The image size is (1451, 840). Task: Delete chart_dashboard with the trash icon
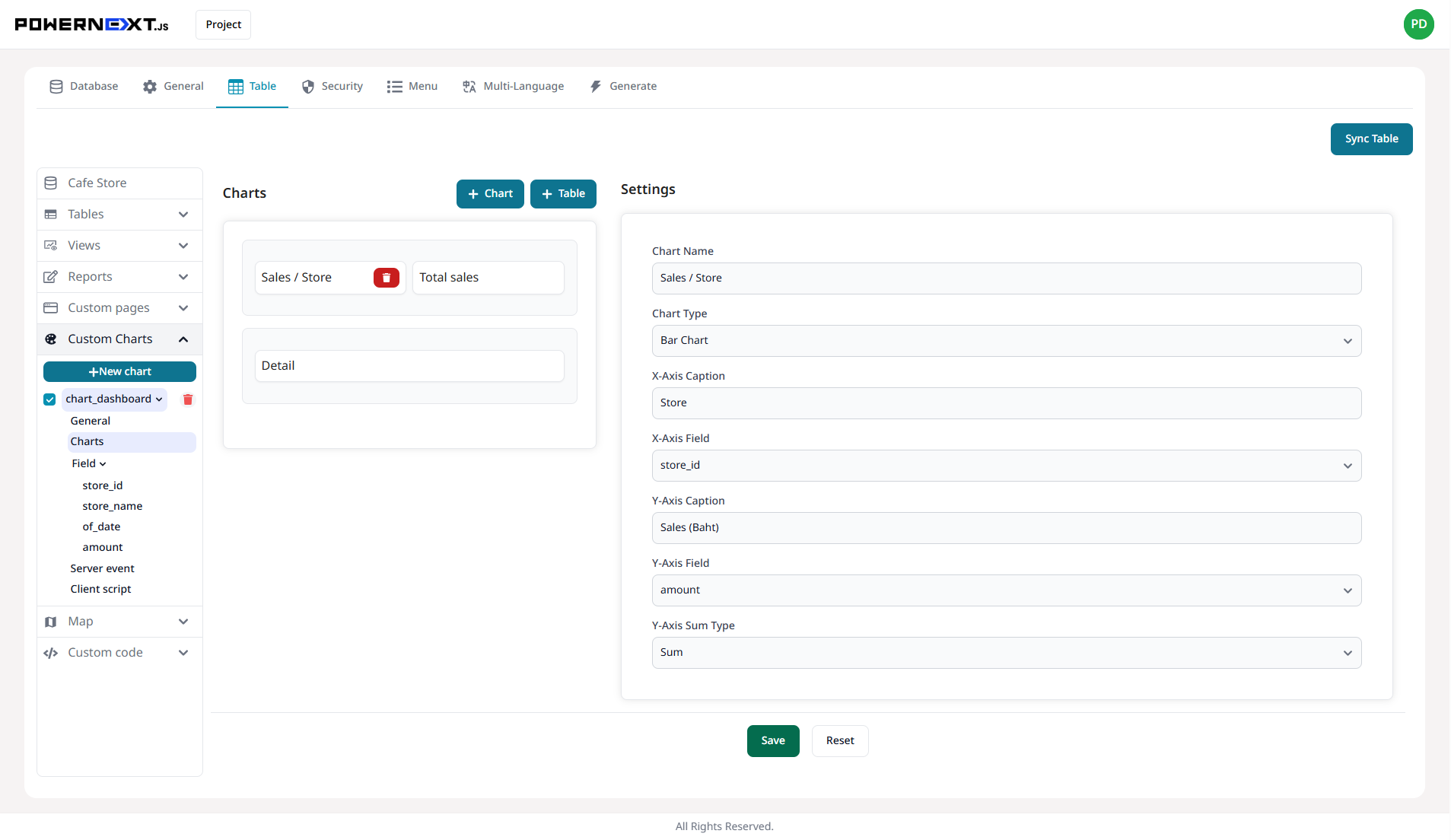pyautogui.click(x=188, y=399)
